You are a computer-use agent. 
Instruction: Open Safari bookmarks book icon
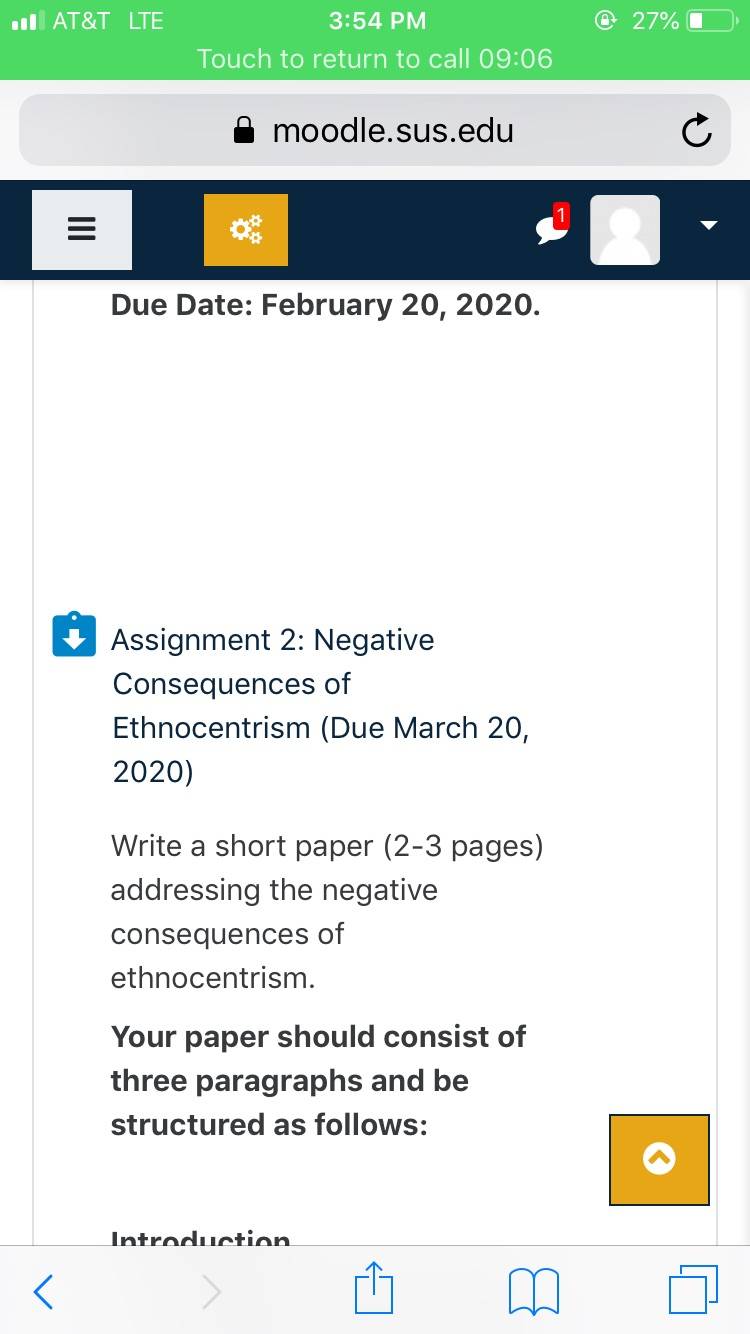[533, 1291]
